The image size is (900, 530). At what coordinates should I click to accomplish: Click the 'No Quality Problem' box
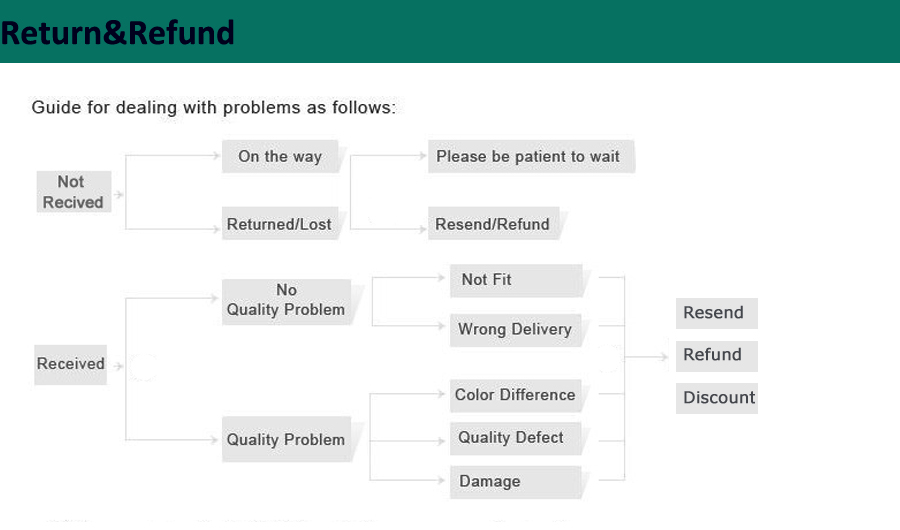click(286, 300)
